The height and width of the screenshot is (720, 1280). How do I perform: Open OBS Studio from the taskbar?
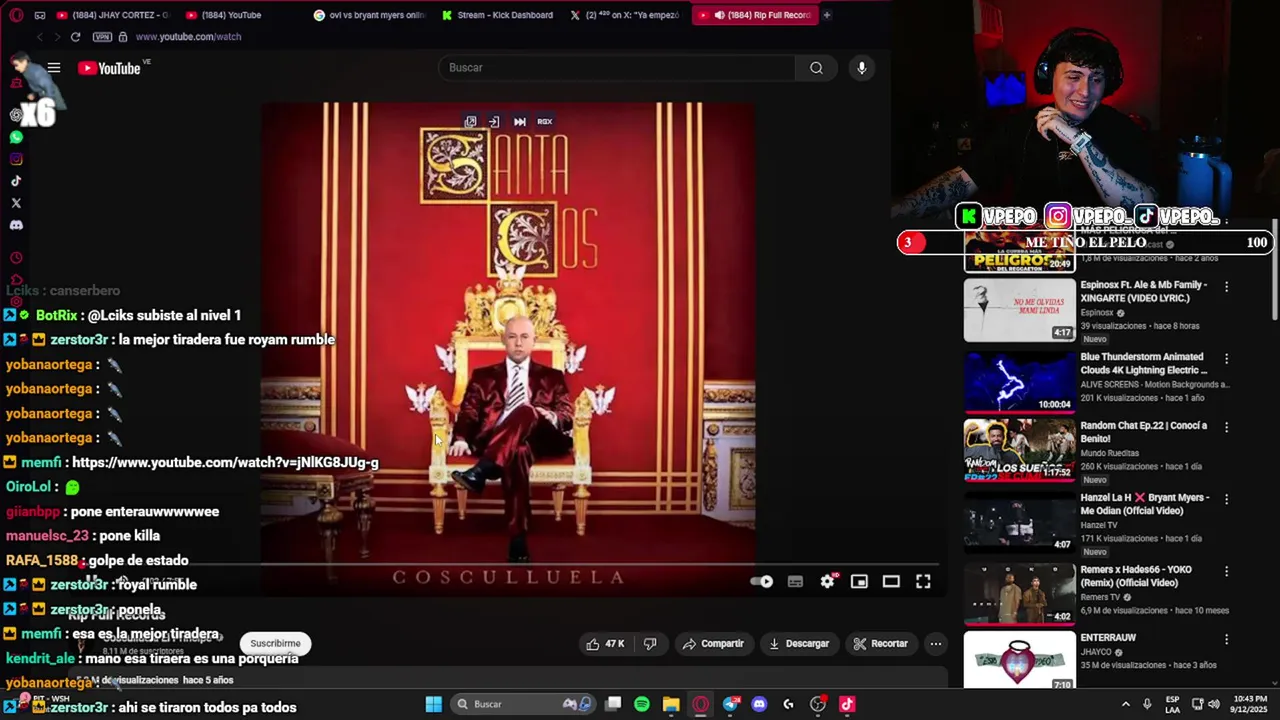coord(818,704)
